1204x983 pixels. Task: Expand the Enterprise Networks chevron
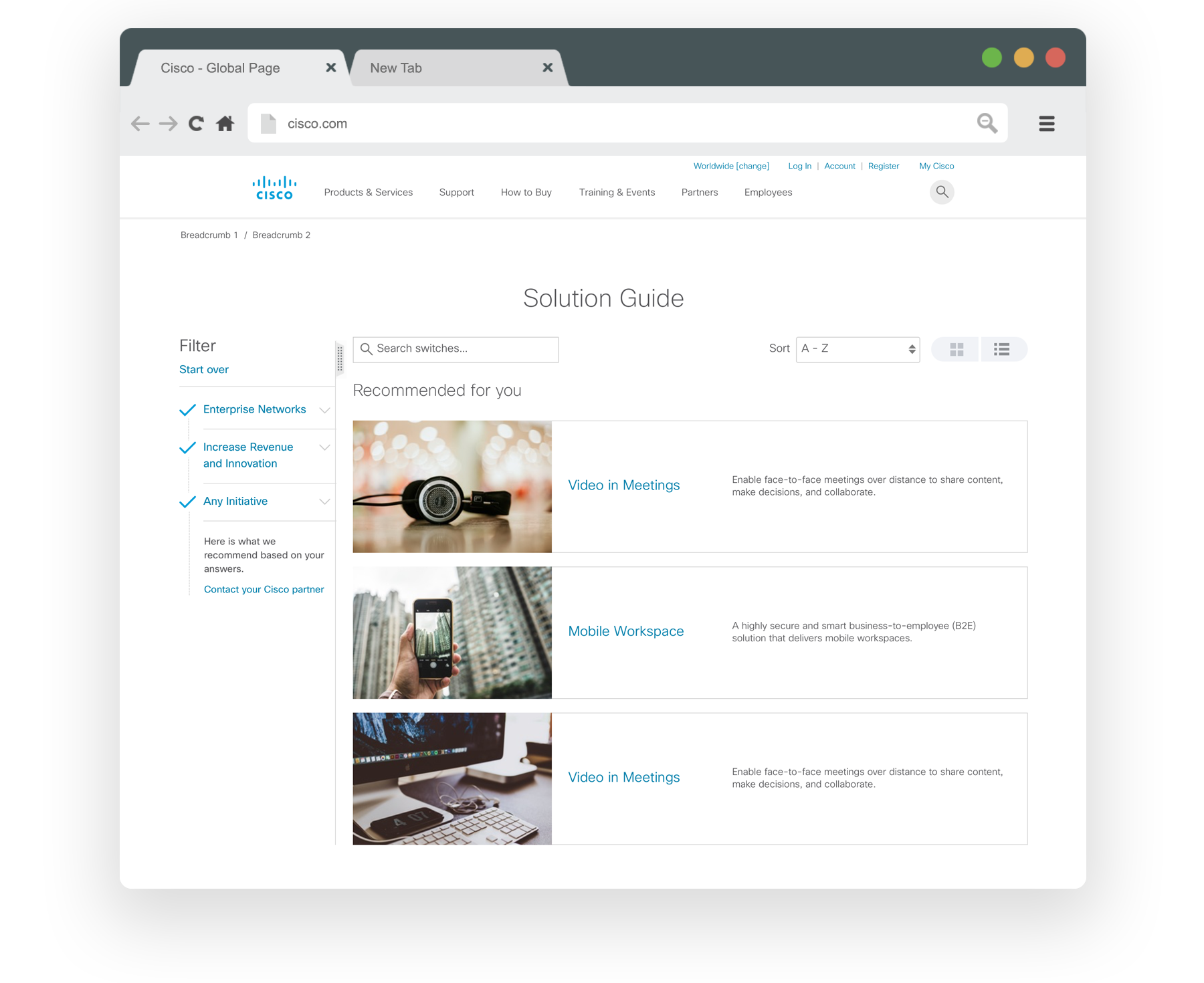tap(324, 410)
